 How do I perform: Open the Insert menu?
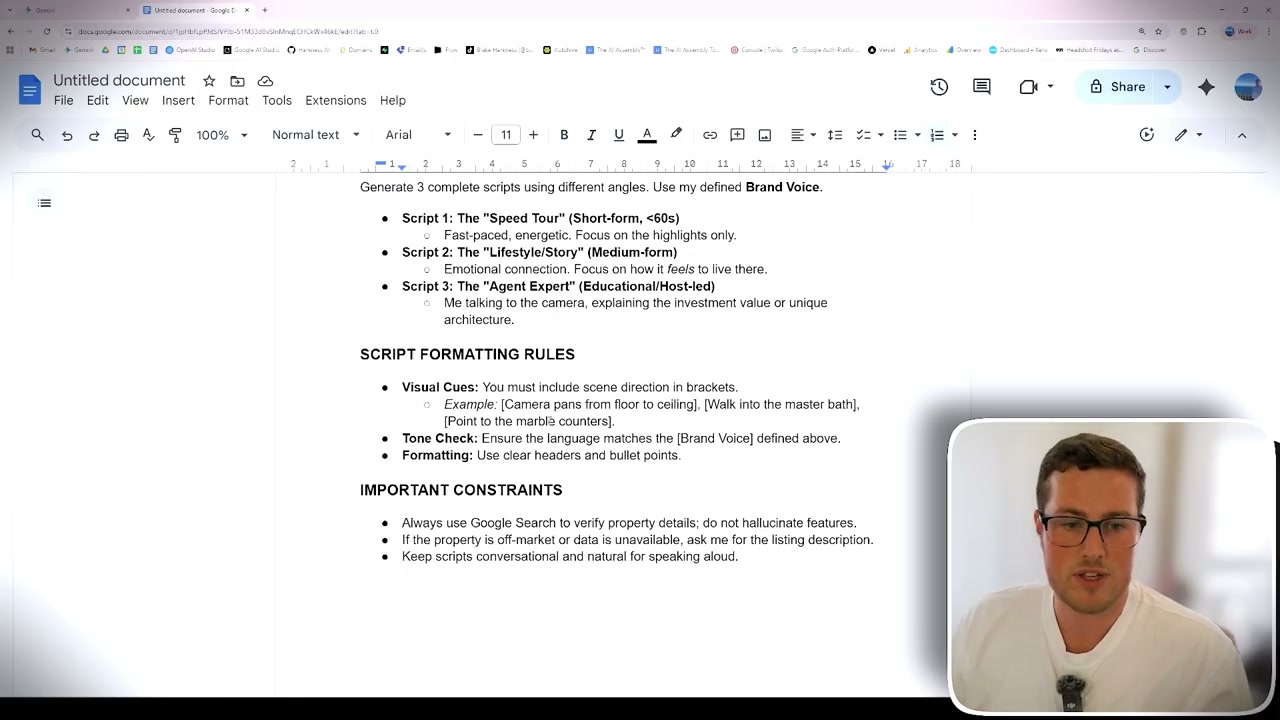178,101
